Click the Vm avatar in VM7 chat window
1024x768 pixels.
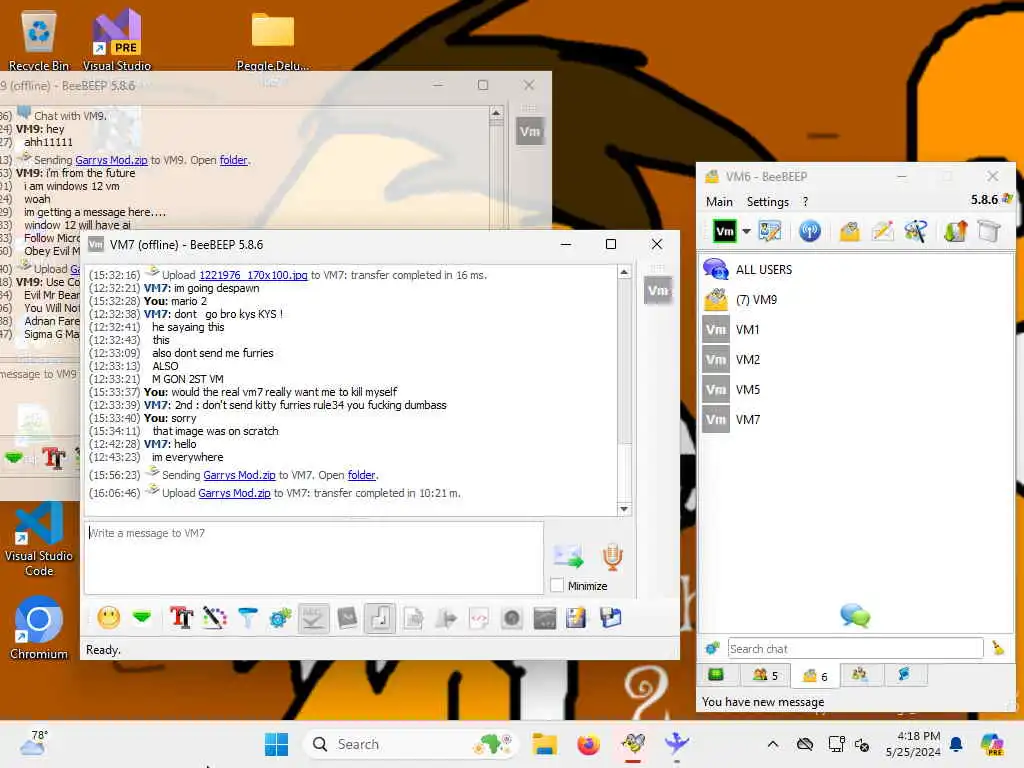[x=658, y=291]
